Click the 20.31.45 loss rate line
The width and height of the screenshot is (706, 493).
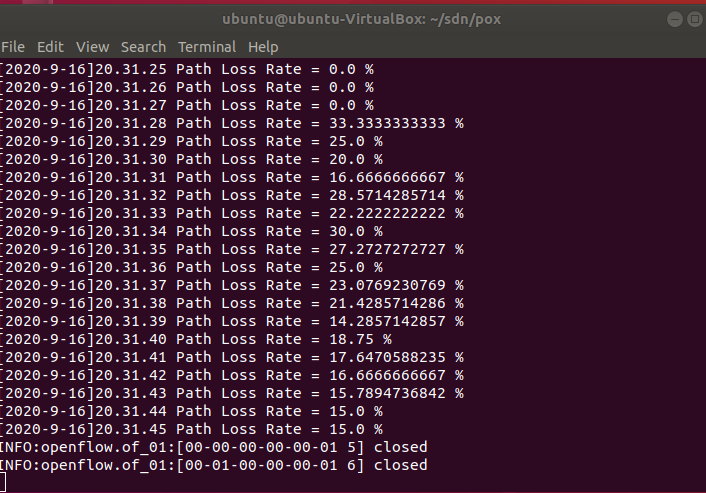coord(191,430)
